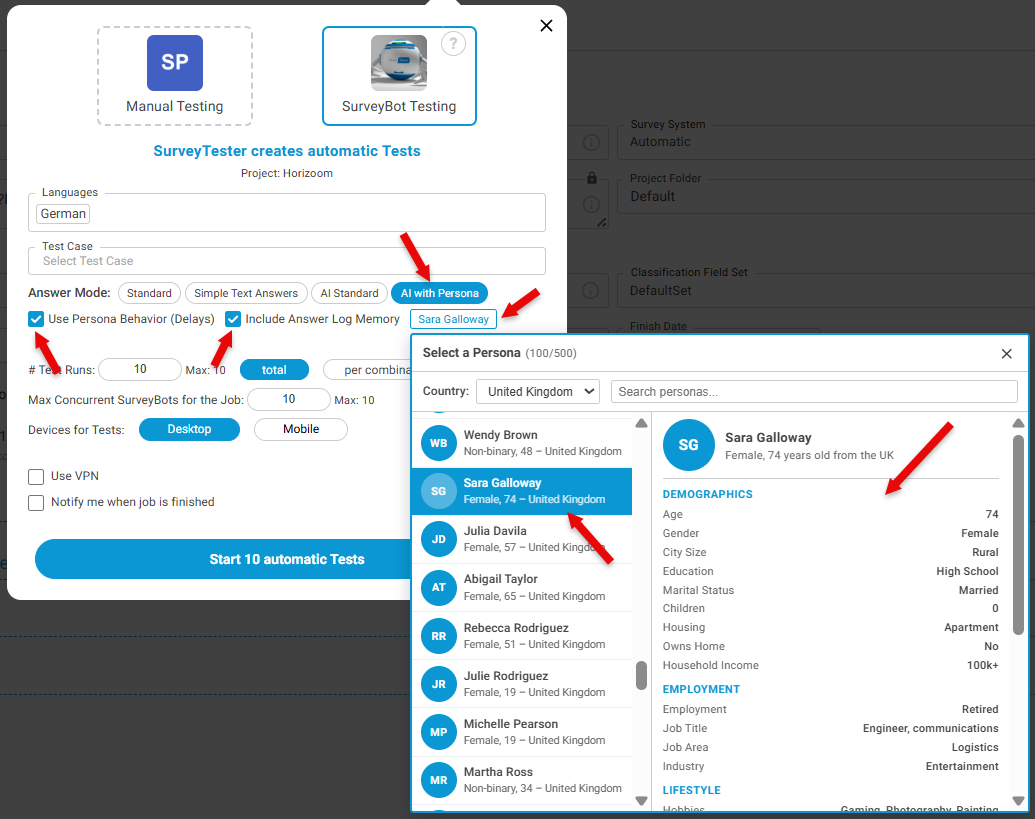The width and height of the screenshot is (1035, 819).
Task: Uncheck Include Answer Log Memory
Action: pyautogui.click(x=233, y=319)
